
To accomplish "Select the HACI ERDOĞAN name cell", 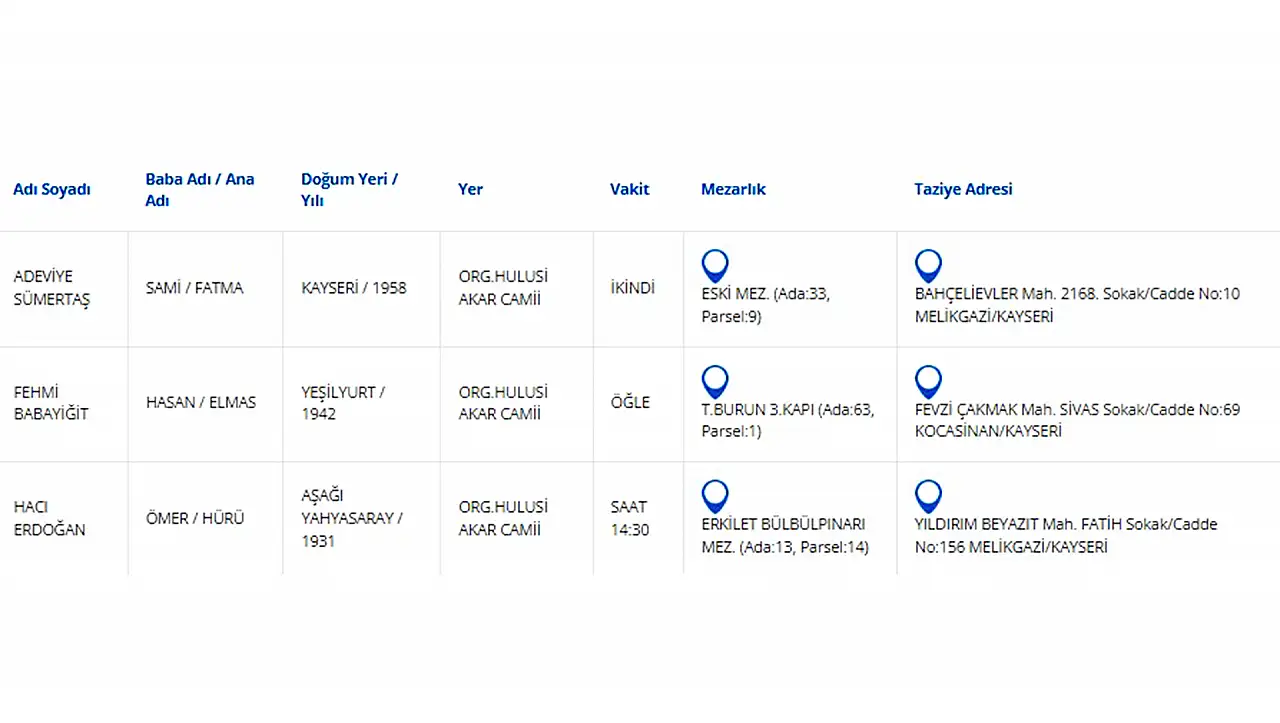I will tap(49, 518).
